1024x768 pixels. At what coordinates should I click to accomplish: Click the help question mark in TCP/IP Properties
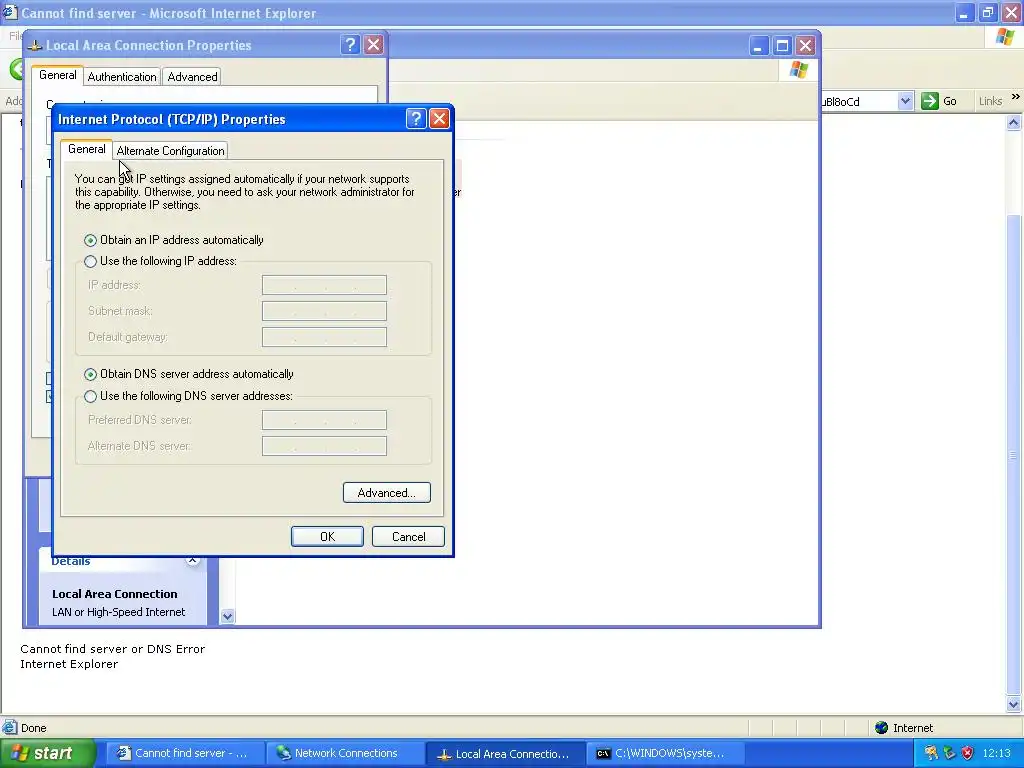416,119
